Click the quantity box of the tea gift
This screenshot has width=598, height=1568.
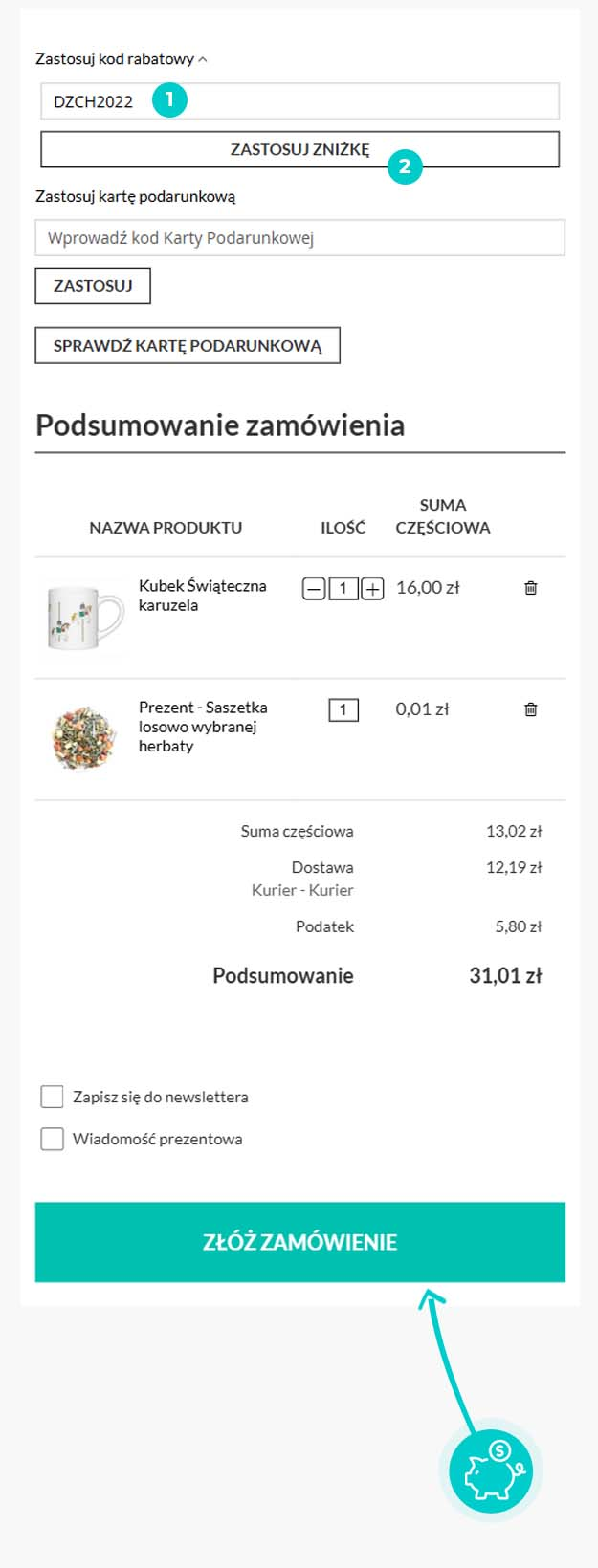343,709
